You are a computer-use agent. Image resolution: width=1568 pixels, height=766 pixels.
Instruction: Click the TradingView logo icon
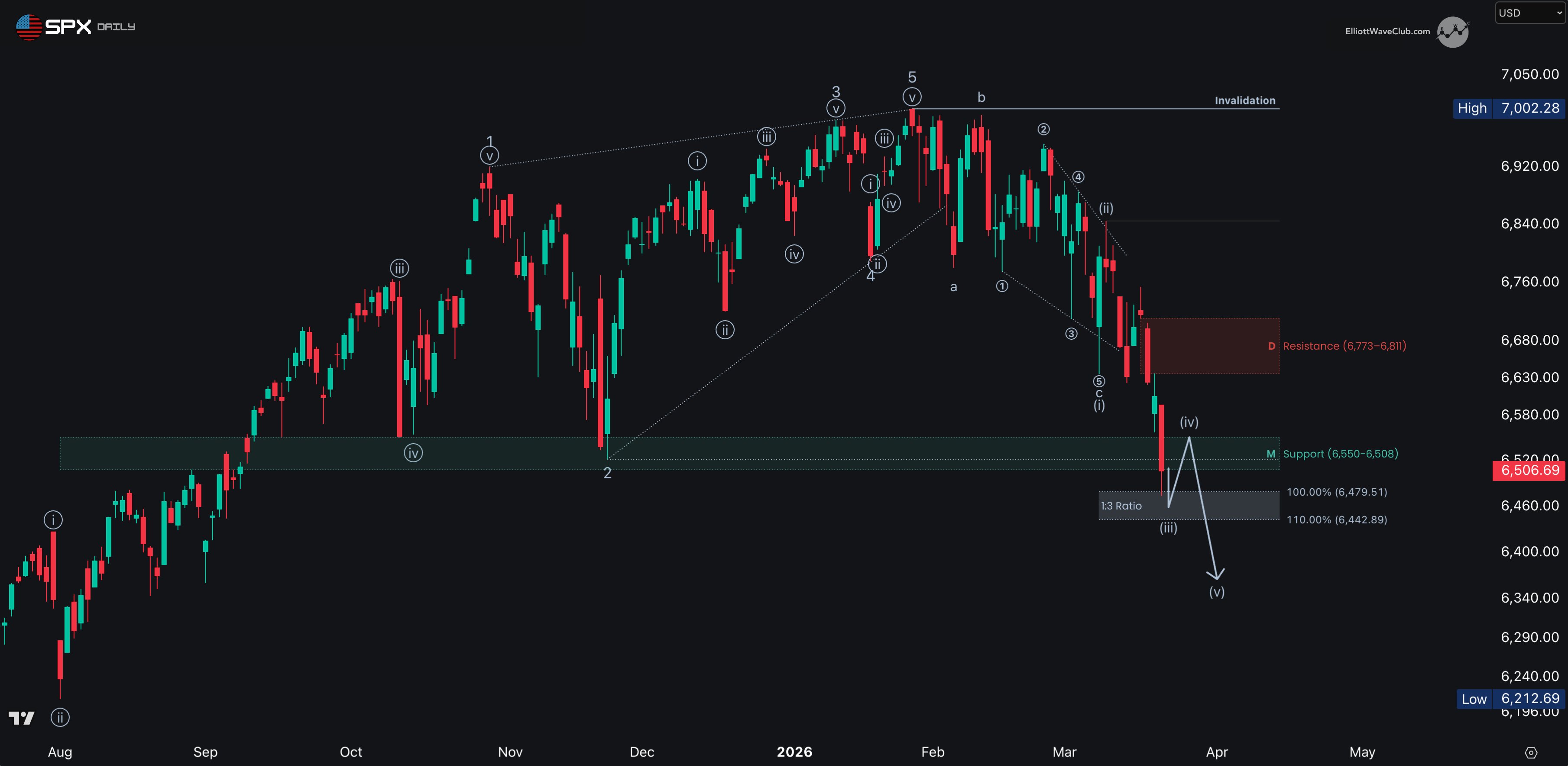point(21,718)
